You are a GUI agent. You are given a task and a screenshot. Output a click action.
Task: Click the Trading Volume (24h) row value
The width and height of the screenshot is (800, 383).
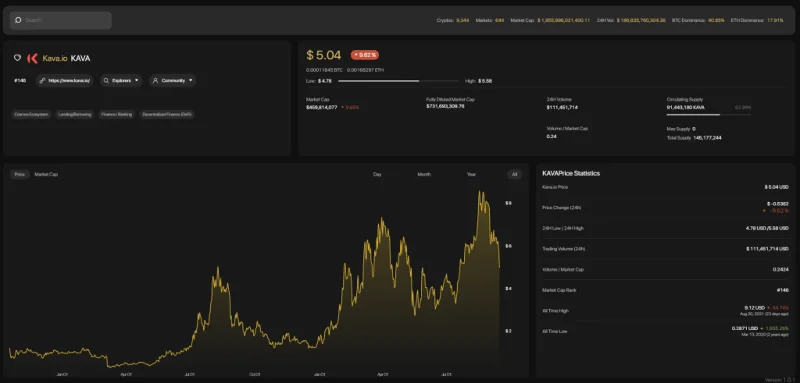tap(767, 249)
